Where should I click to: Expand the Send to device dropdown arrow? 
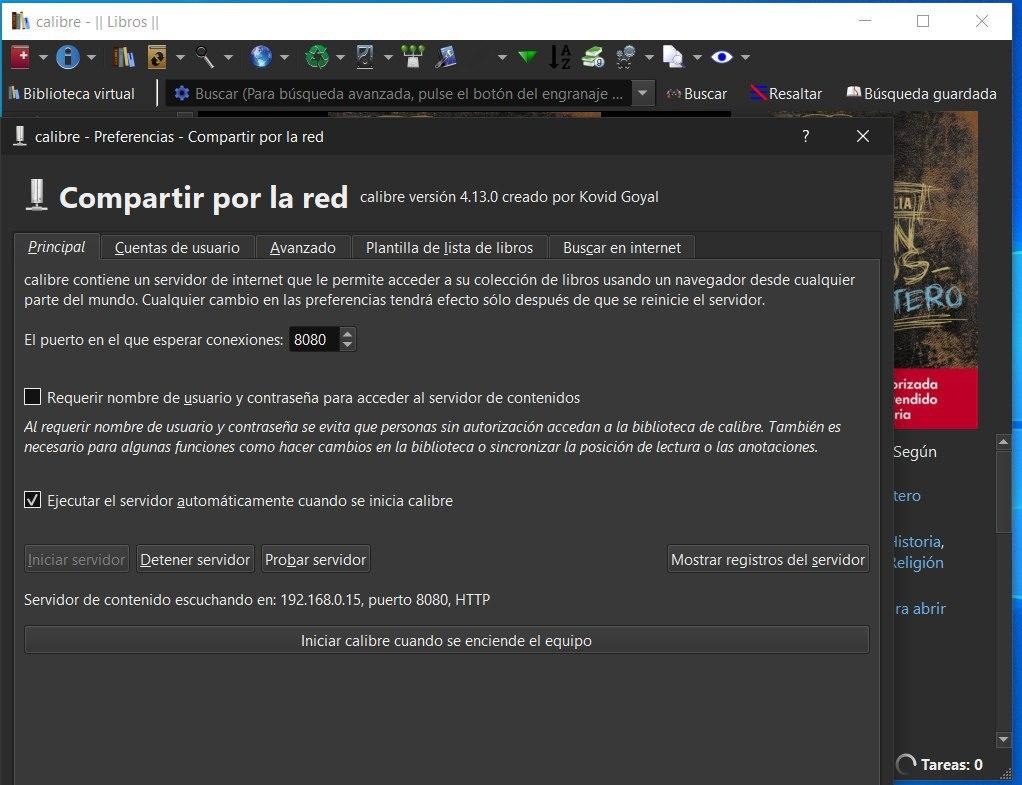pos(388,57)
